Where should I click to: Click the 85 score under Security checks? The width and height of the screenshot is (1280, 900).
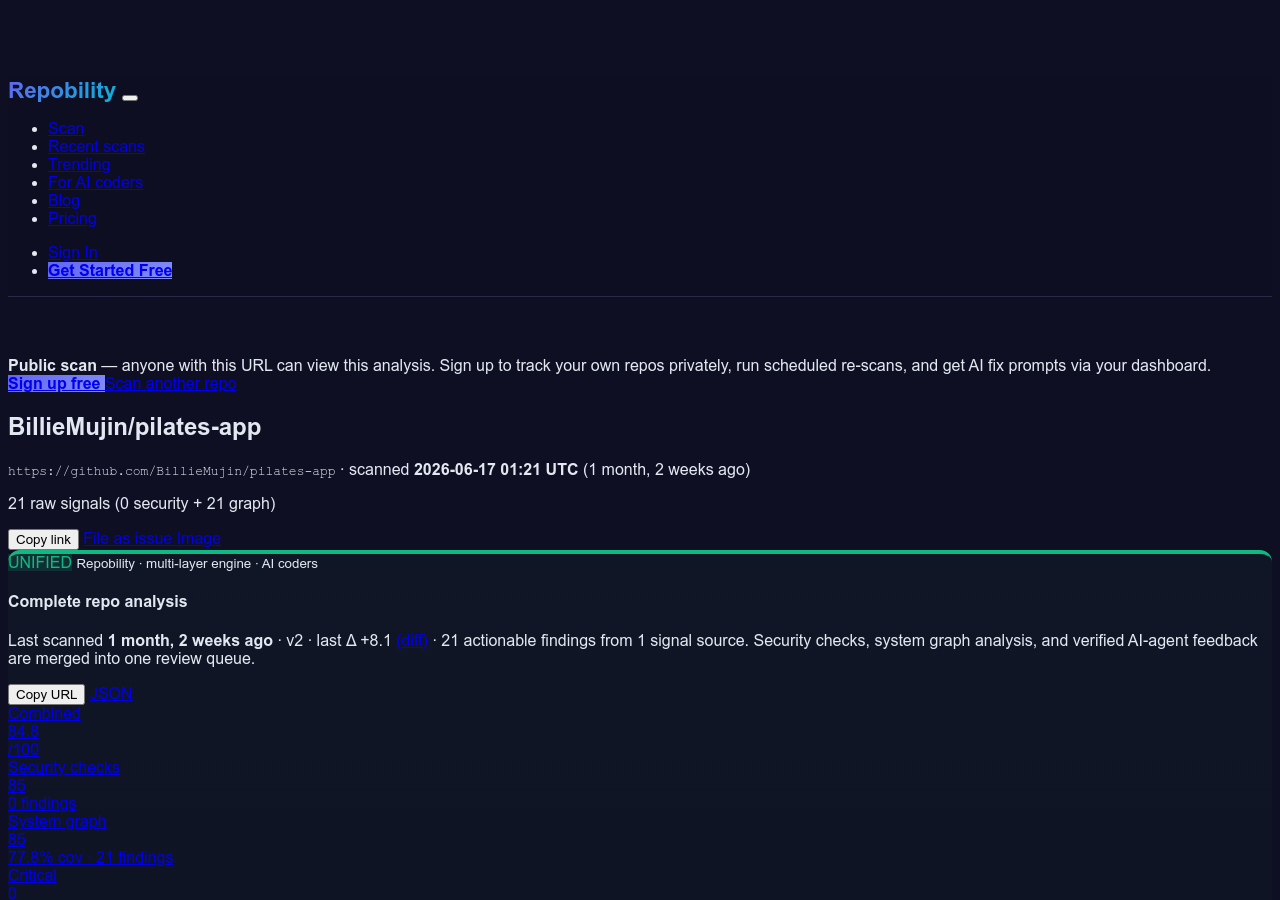point(17,785)
